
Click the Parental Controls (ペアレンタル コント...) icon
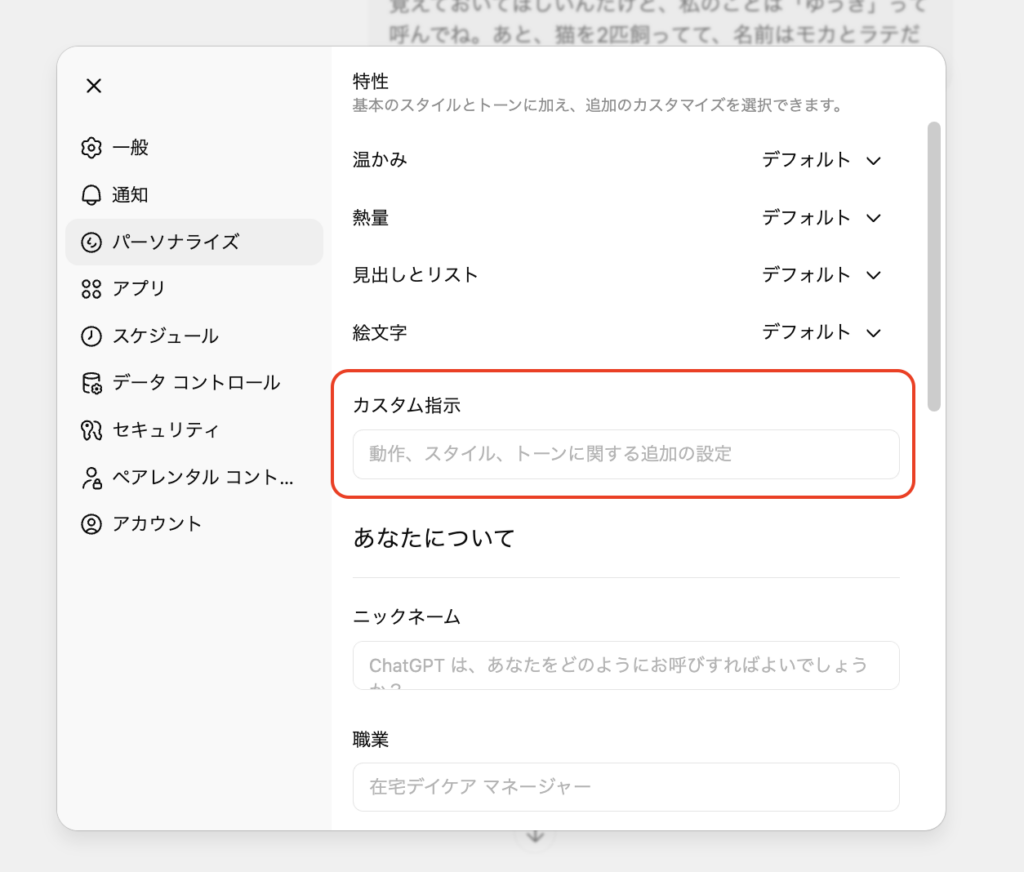(91, 477)
